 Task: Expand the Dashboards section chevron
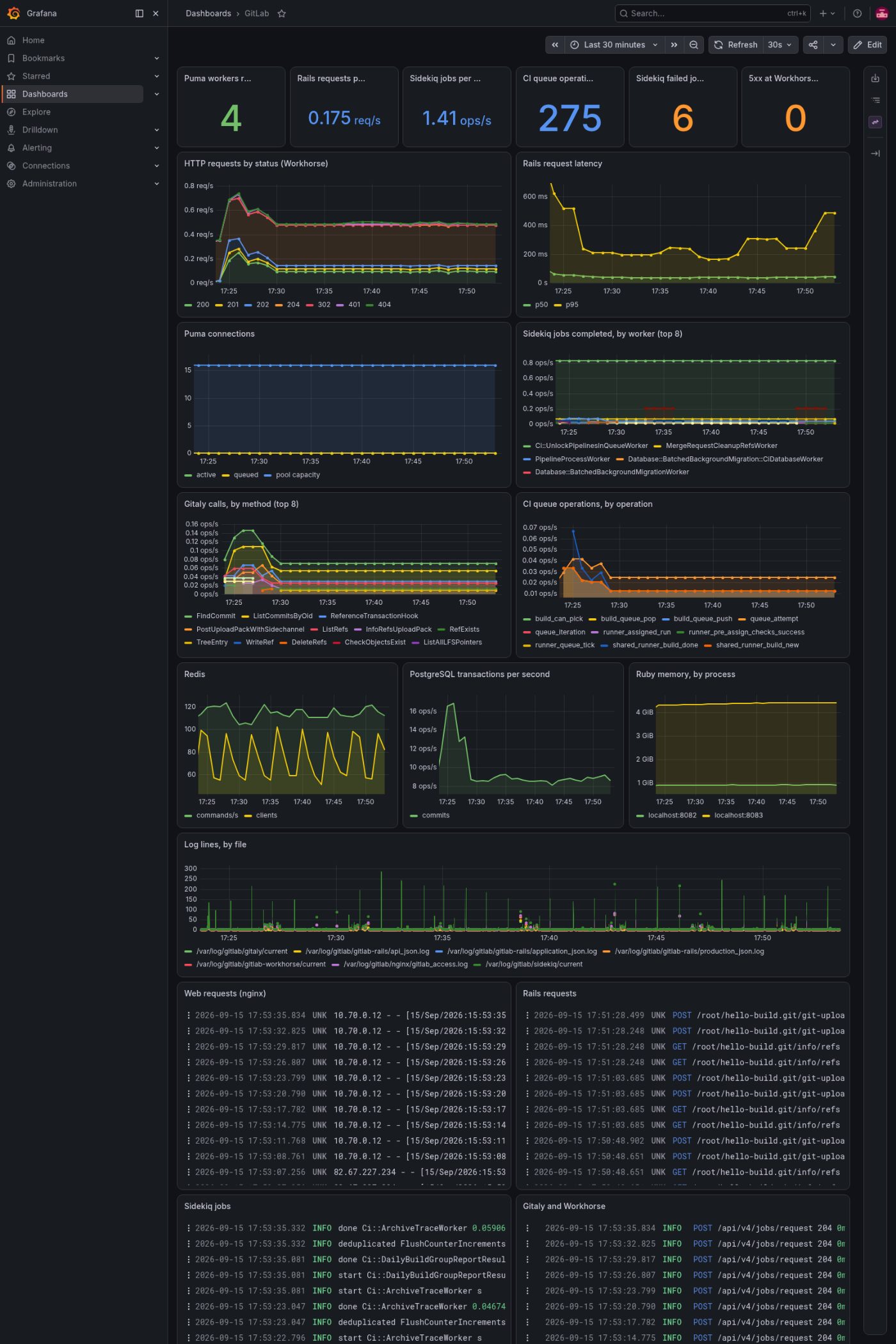[157, 94]
